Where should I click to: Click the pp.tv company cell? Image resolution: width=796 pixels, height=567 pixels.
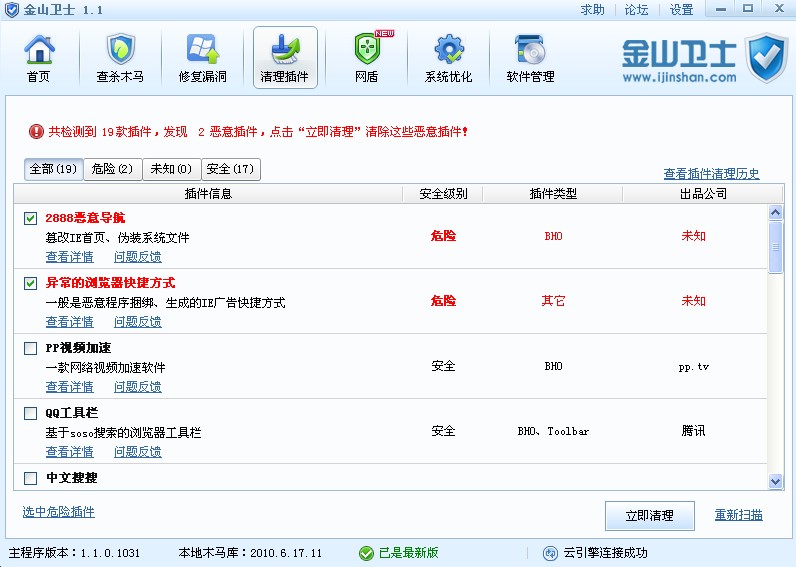(x=693, y=366)
